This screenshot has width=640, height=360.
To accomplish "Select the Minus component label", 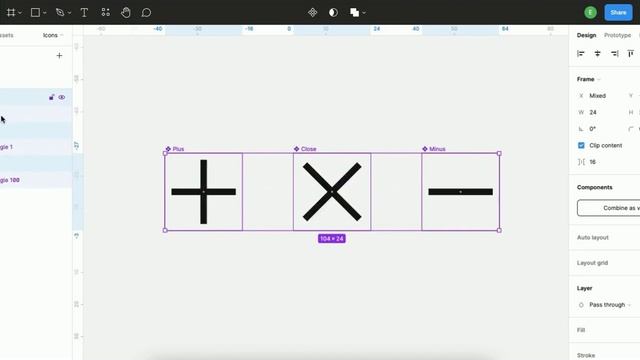I will tap(437, 149).
